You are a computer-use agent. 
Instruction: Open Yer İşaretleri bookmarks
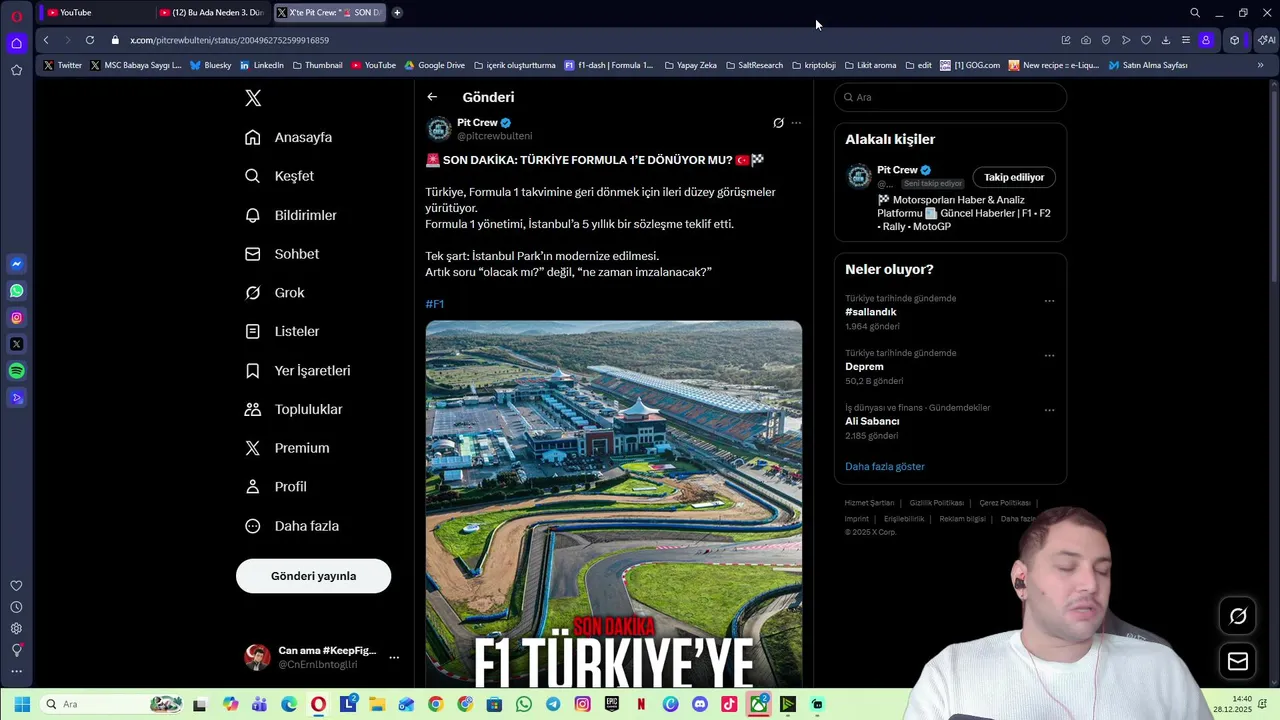[x=297, y=370]
